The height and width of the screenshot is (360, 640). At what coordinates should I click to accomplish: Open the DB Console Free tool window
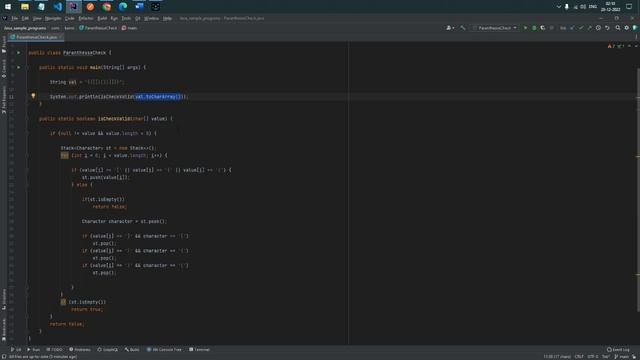(164, 350)
